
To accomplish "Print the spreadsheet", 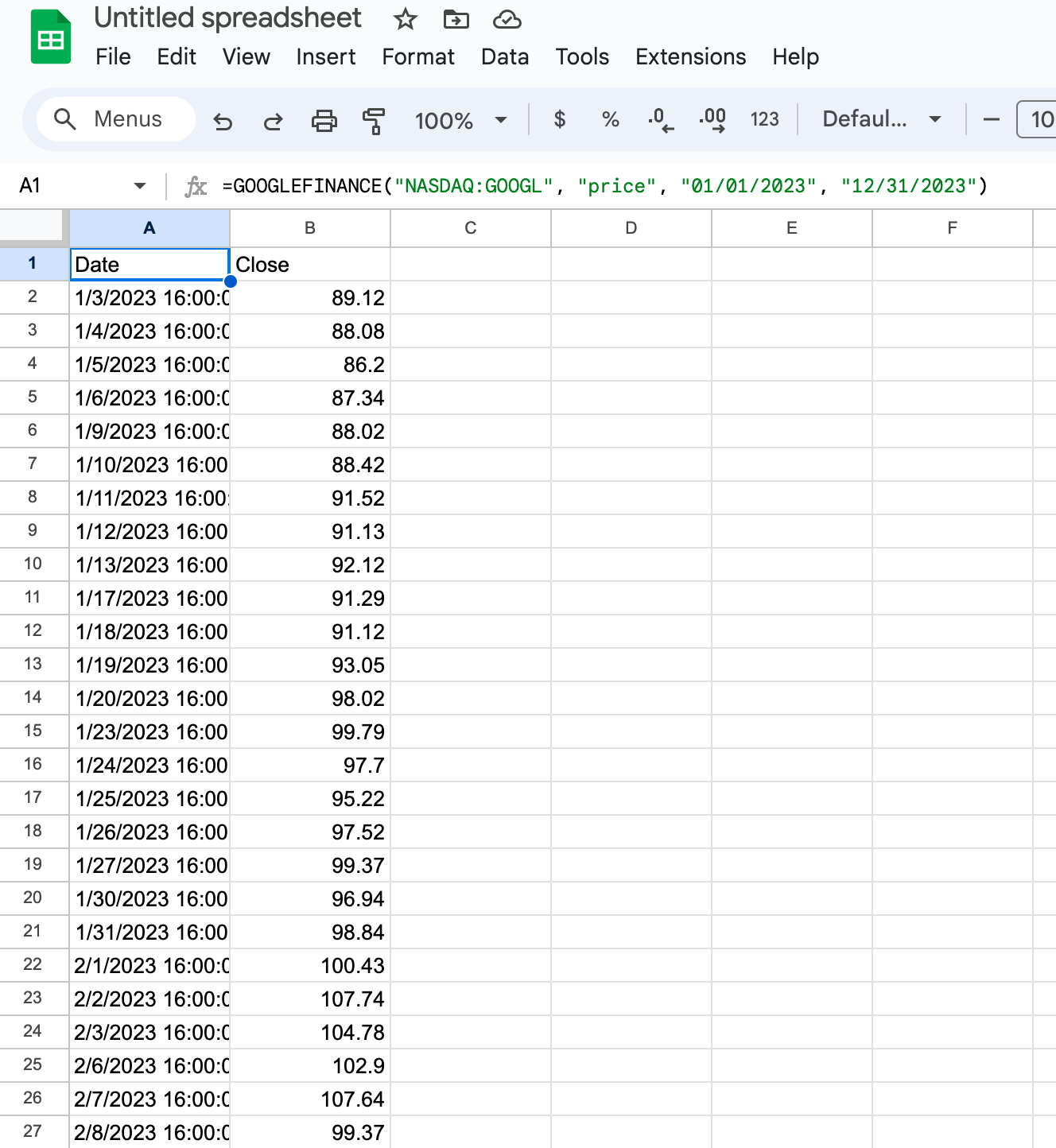I will [x=324, y=121].
